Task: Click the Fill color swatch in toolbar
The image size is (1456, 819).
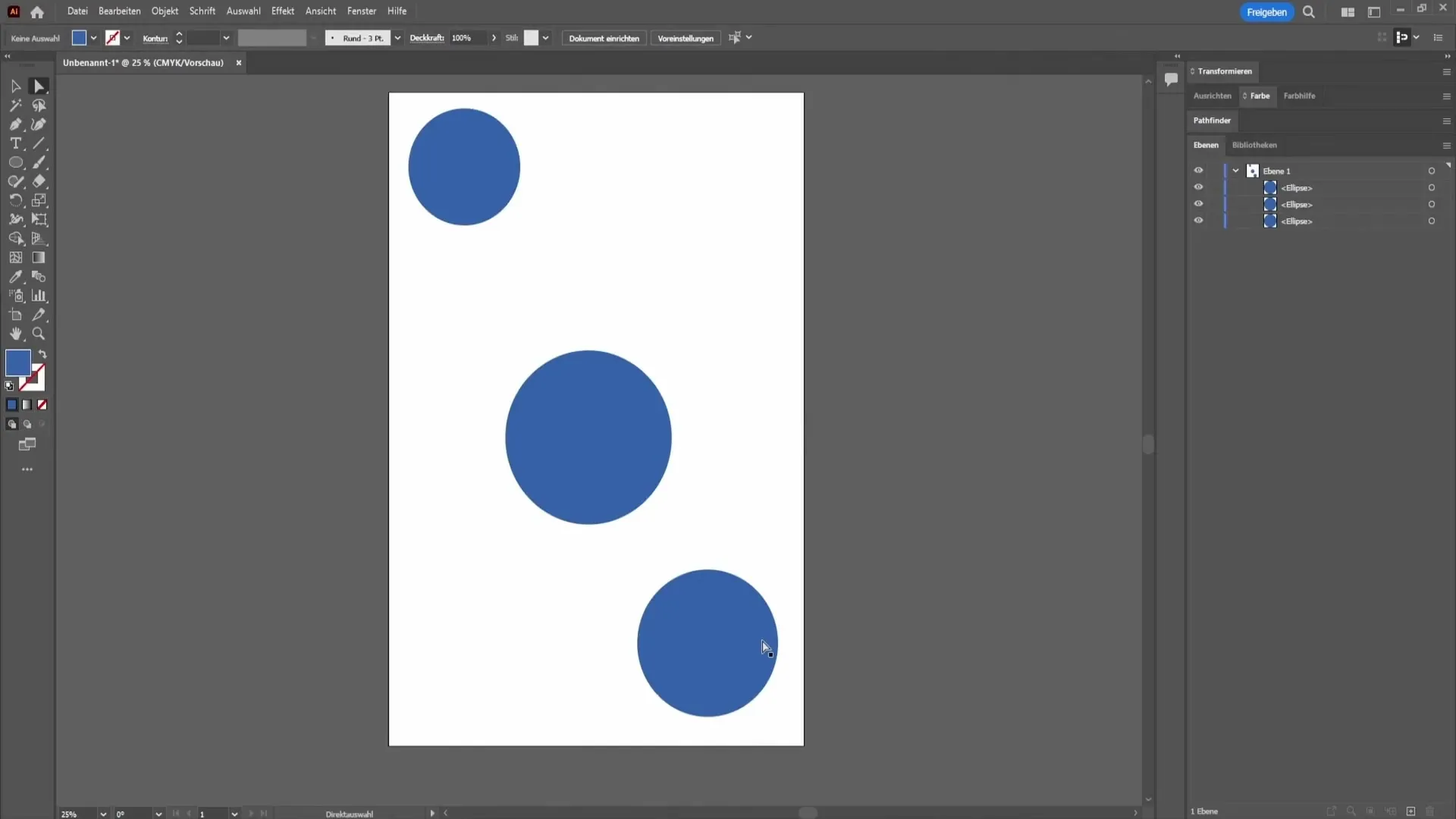Action: (x=17, y=363)
